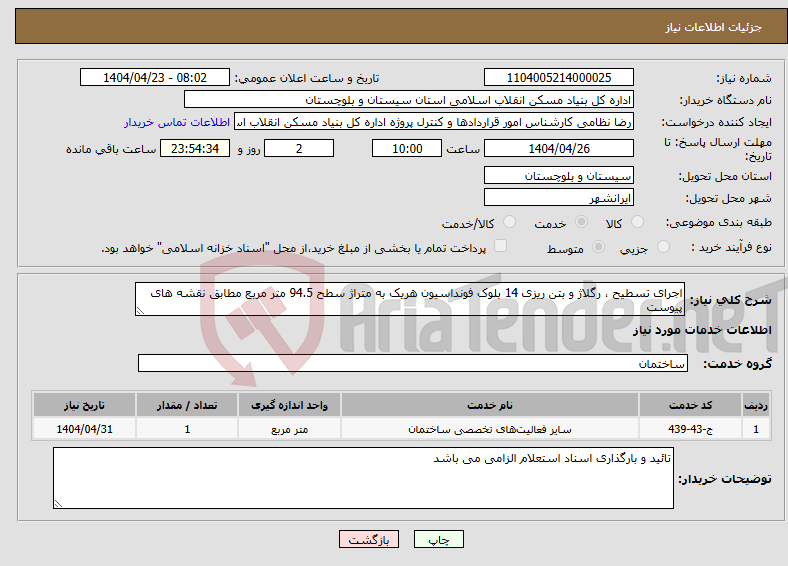This screenshot has width=788, height=566.
Task: Click the general description text area
Action: 410,299
